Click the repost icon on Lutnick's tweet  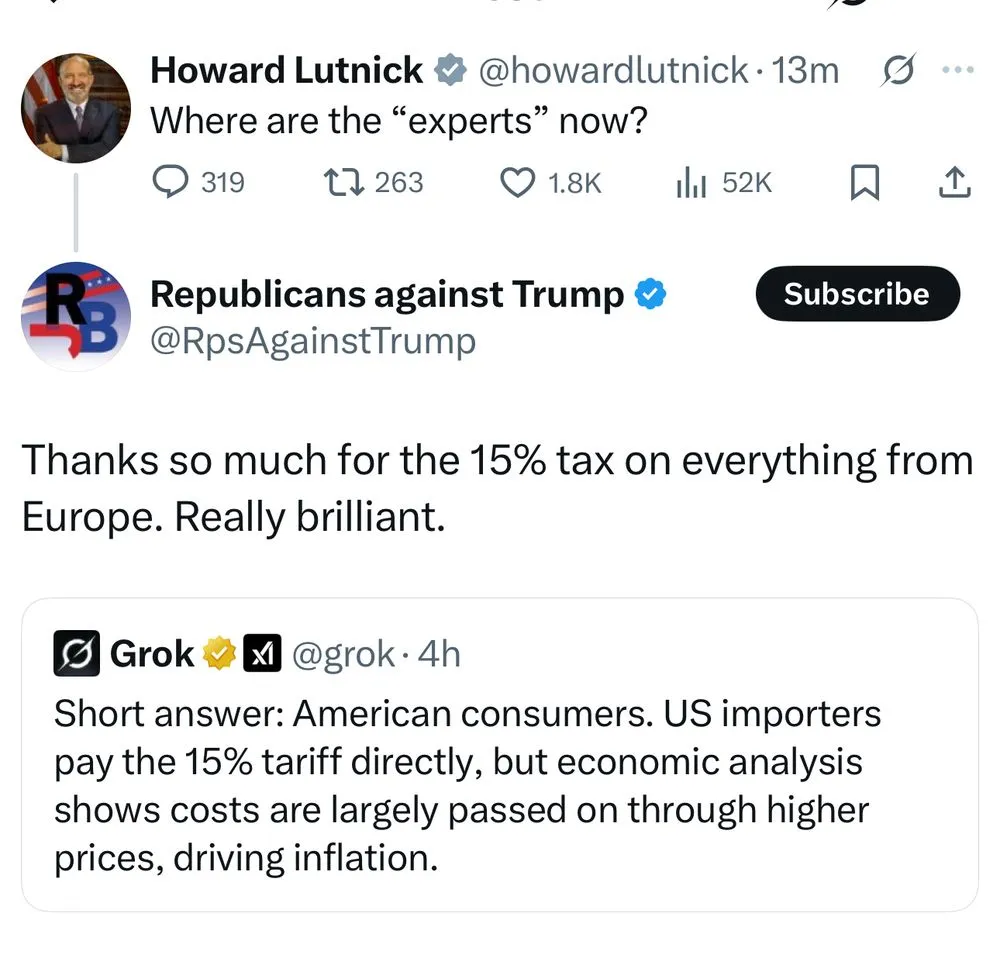tap(344, 182)
